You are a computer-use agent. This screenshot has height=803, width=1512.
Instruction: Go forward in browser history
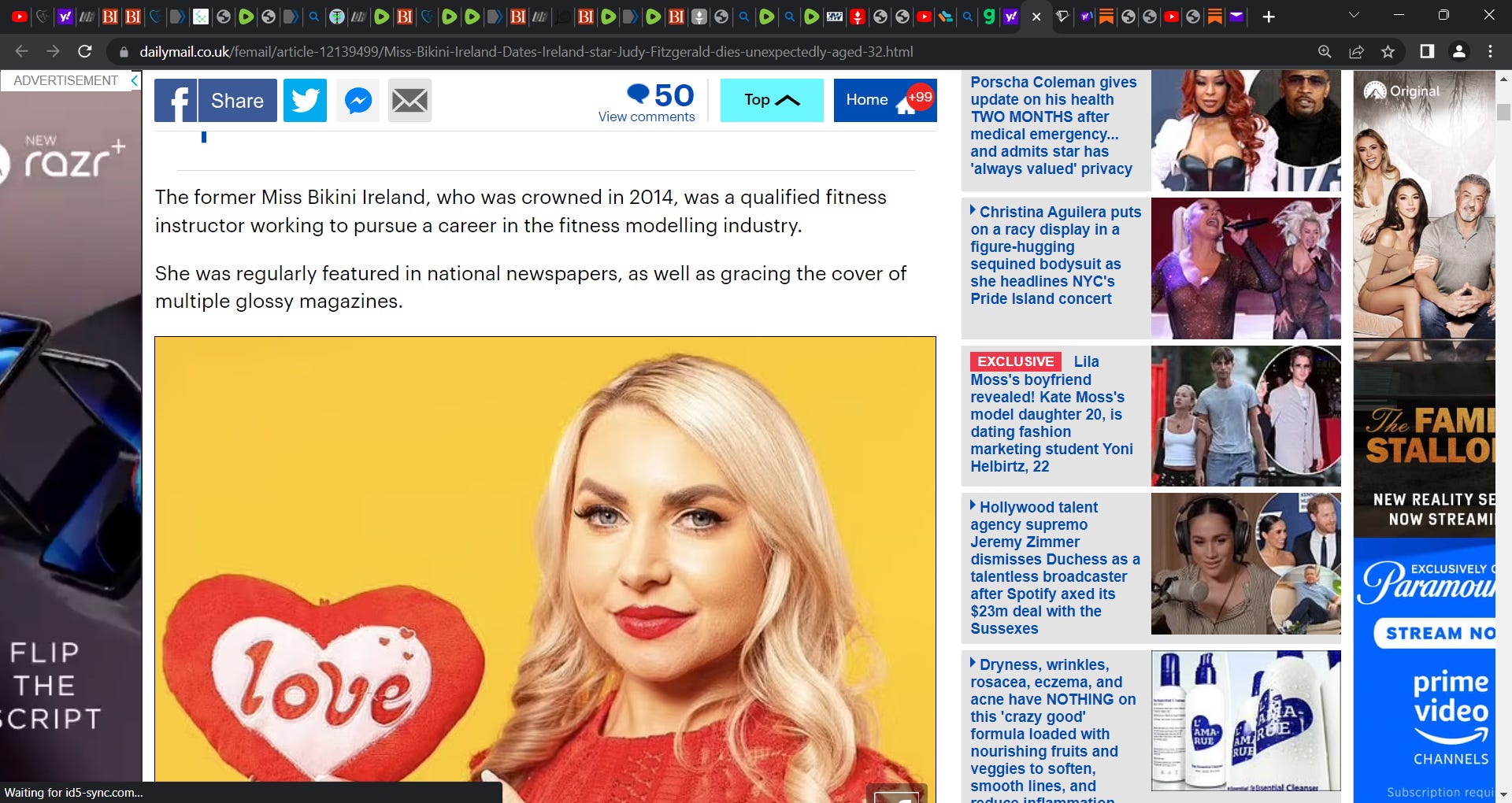click(53, 51)
